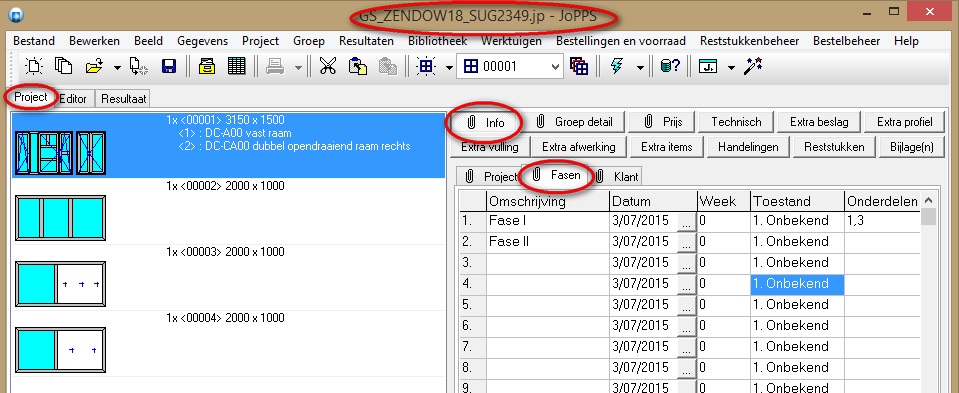Open the Werktuigen menu
Screen dimensions: 959x393
(x=511, y=41)
